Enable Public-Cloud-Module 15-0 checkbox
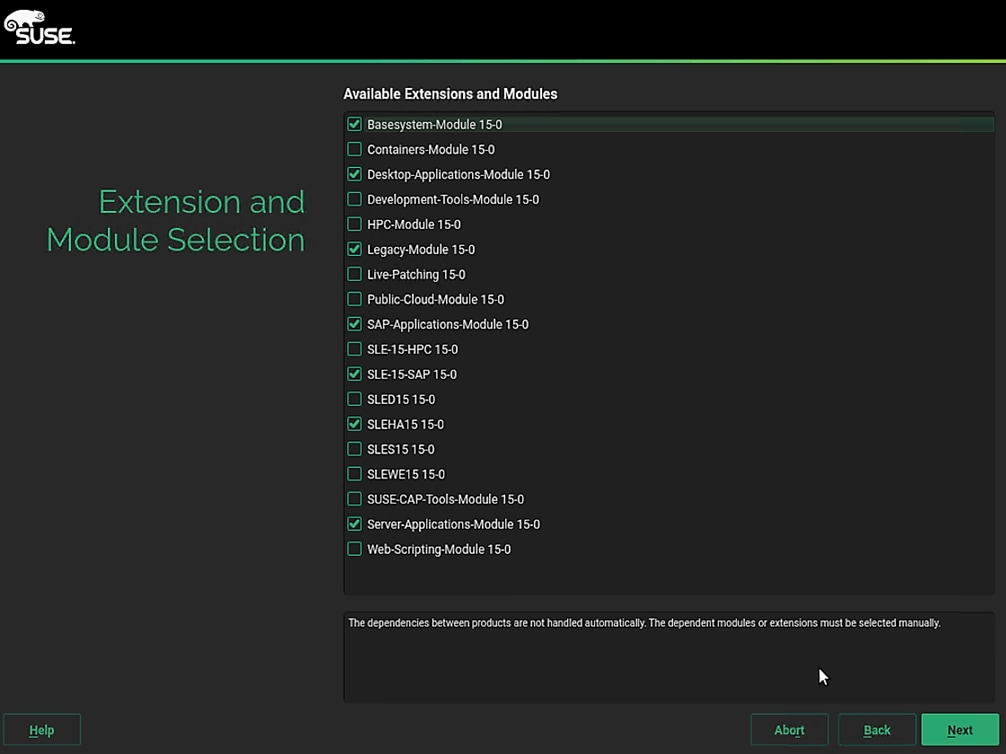Screen dimensions: 1006x754 (354, 299)
